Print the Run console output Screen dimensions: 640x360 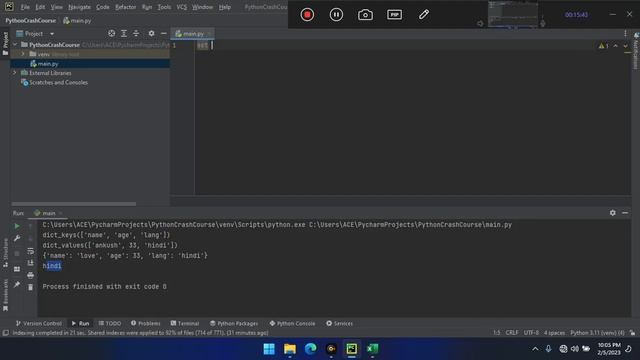(31, 275)
